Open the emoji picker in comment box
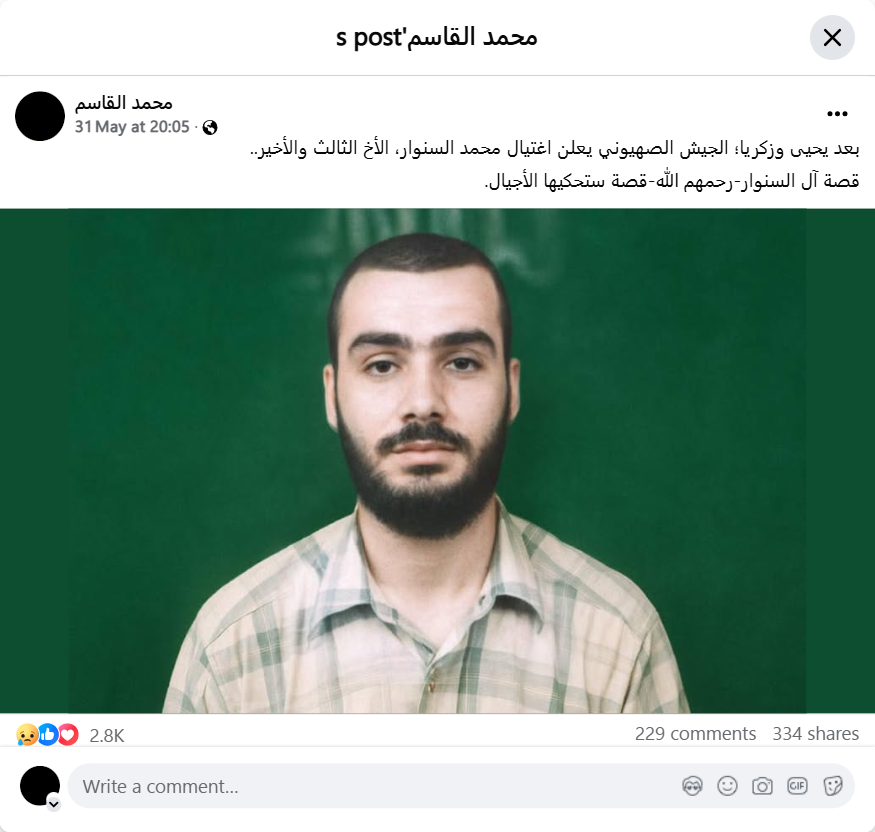The height and width of the screenshot is (832, 875). coord(727,786)
